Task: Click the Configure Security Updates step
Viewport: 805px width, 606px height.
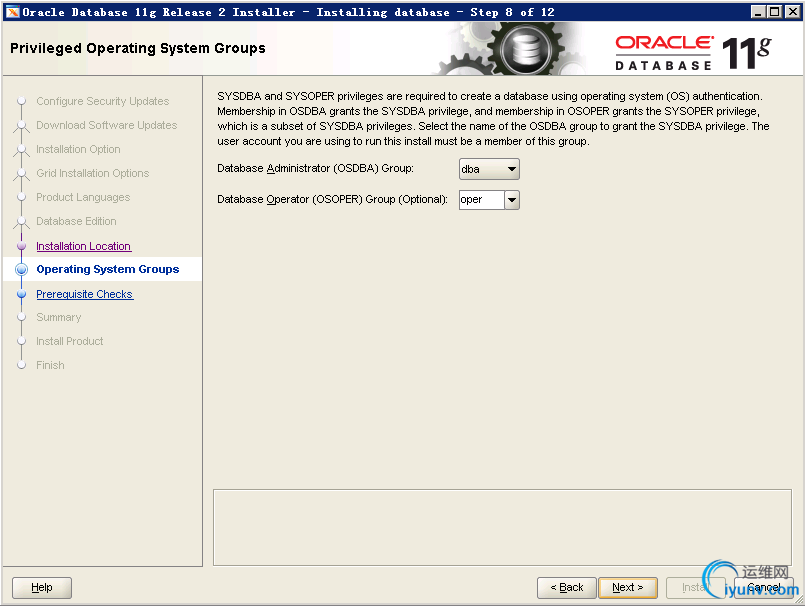Action: [x=103, y=101]
